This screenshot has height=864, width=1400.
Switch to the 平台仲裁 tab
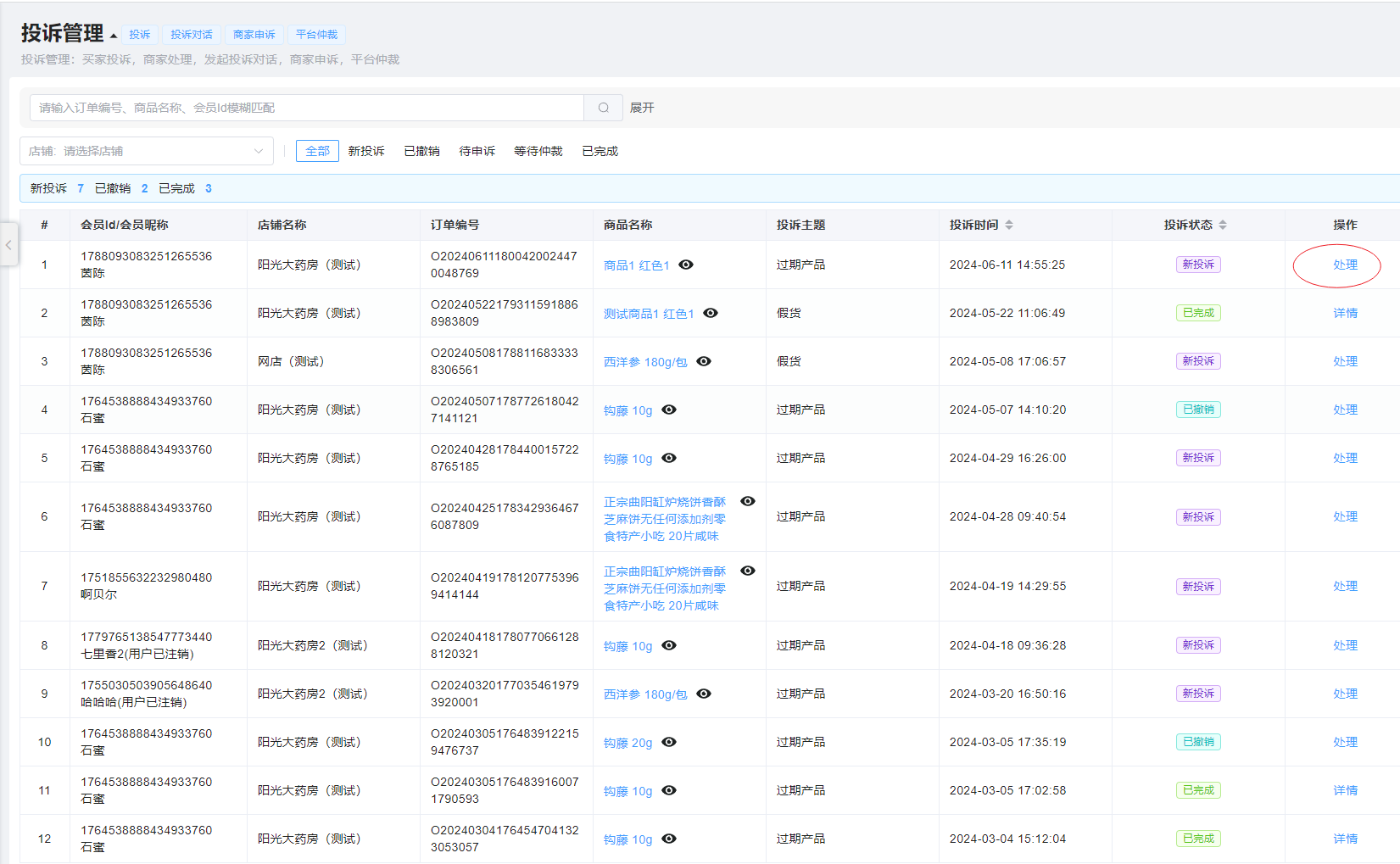[317, 35]
